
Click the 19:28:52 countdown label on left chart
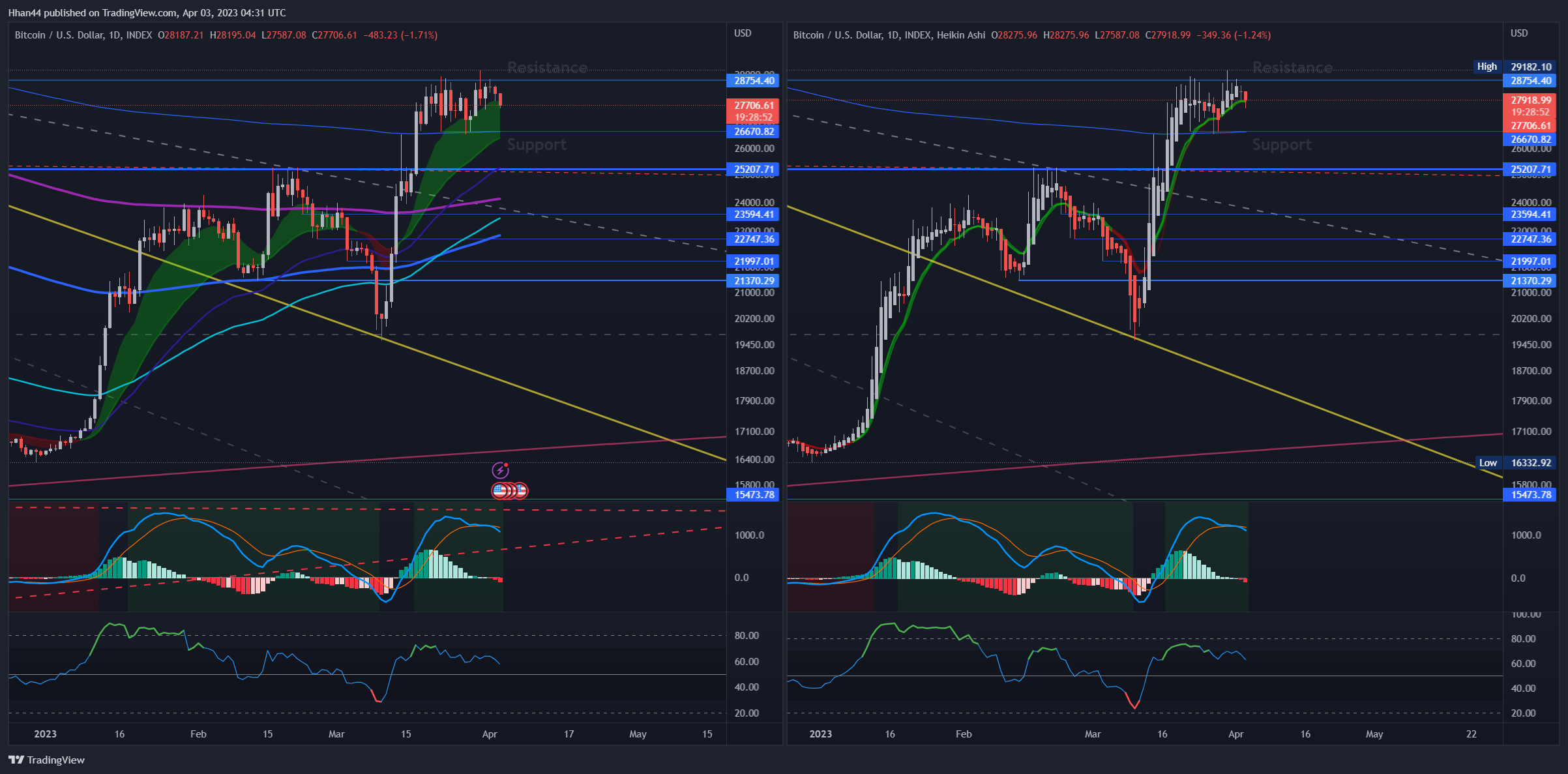click(x=754, y=117)
